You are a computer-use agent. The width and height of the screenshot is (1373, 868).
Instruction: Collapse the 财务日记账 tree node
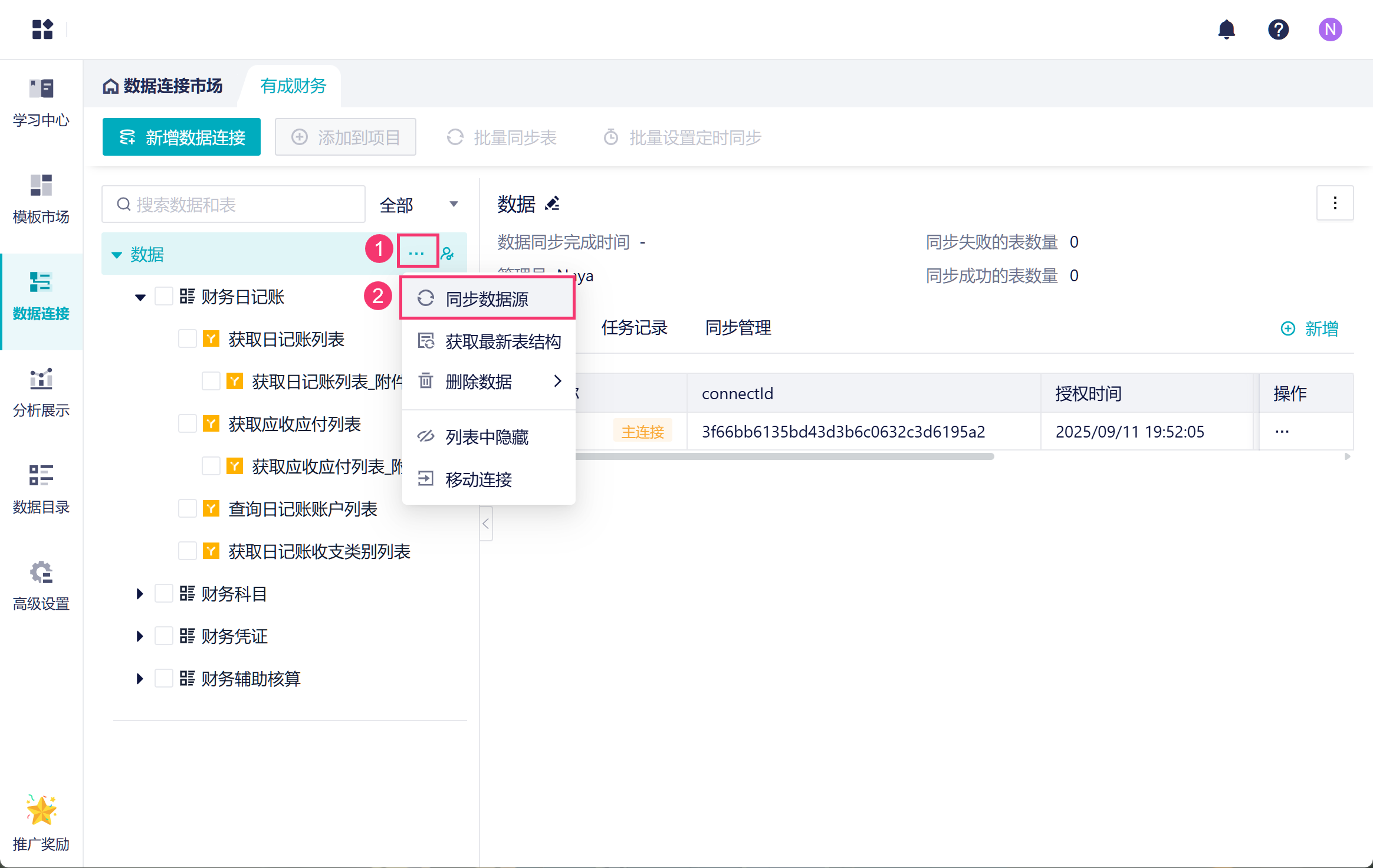pyautogui.click(x=140, y=297)
